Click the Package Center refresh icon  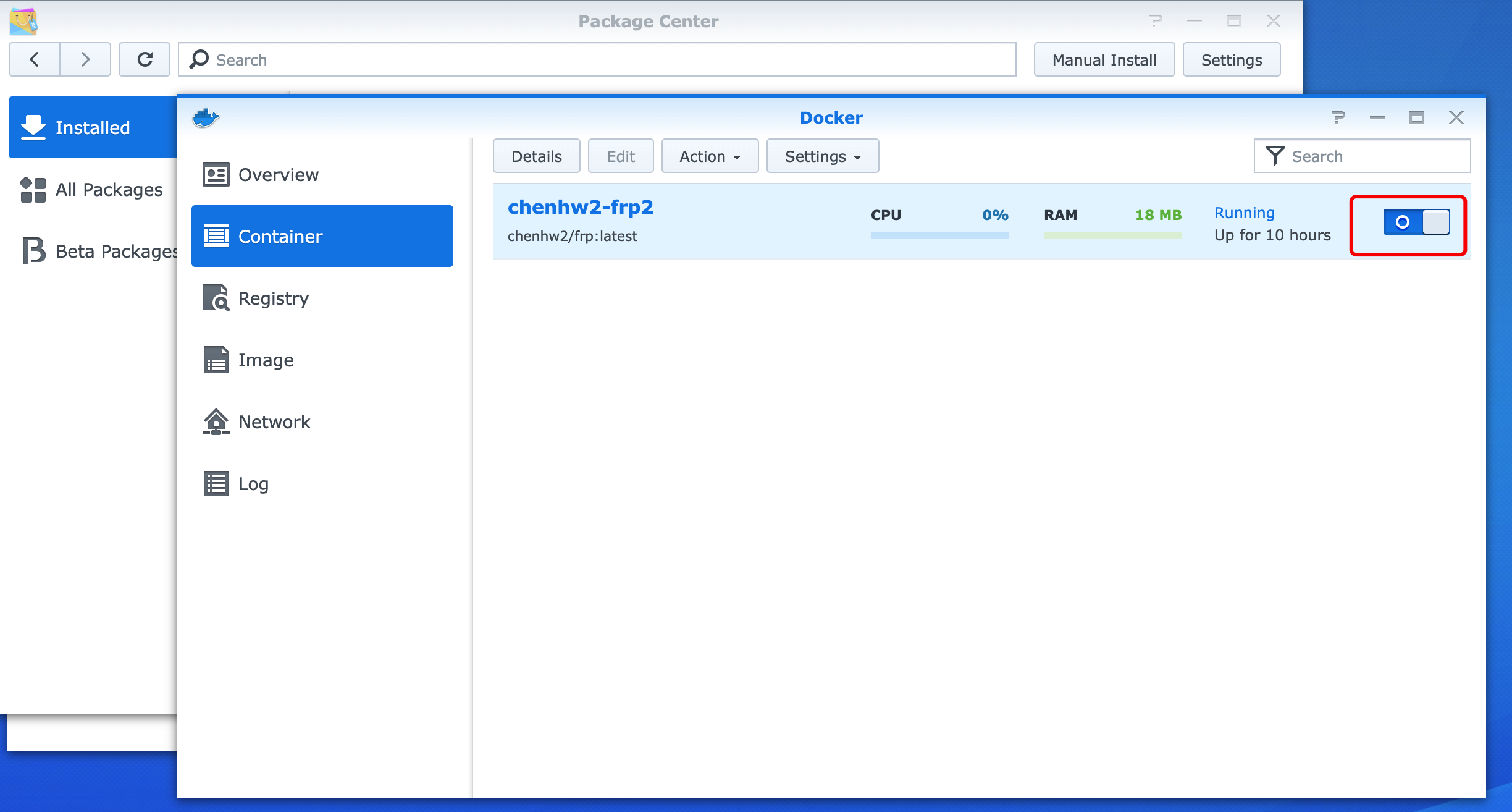(145, 59)
